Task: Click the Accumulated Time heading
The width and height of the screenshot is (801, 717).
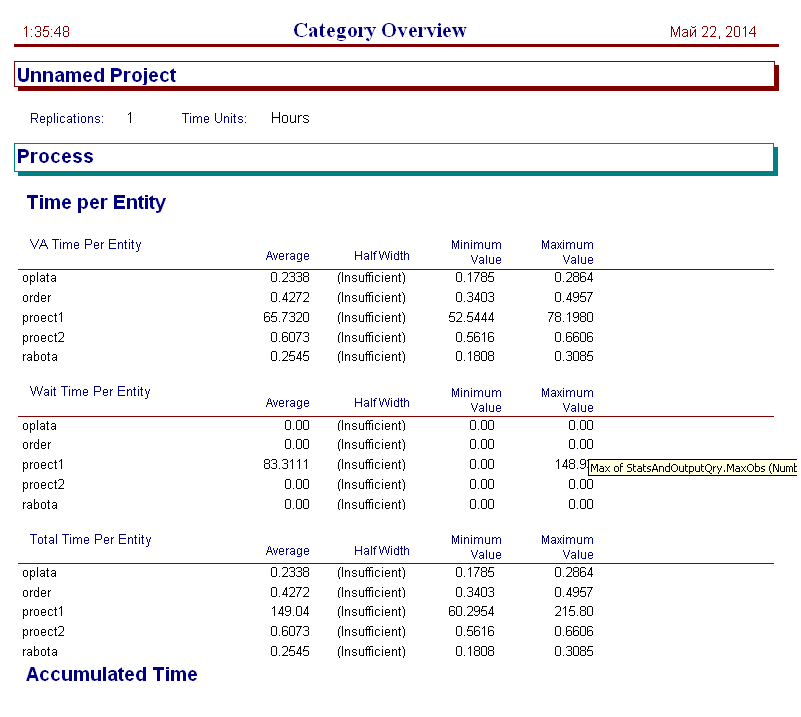Action: (x=112, y=674)
